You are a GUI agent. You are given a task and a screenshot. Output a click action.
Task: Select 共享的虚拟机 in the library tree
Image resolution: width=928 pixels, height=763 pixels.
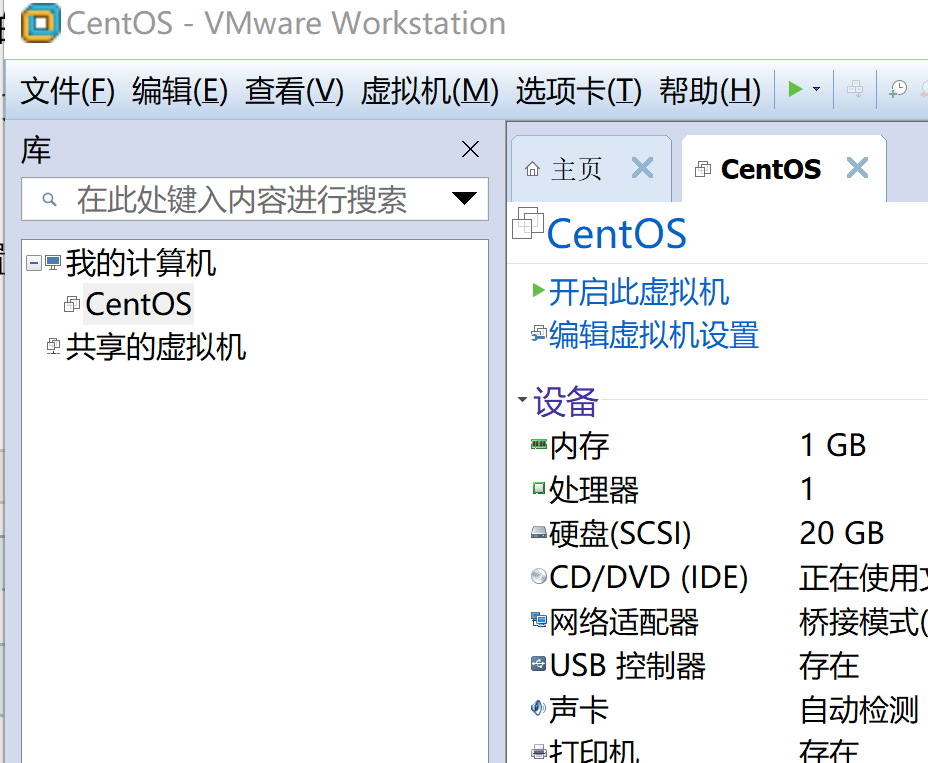(x=156, y=347)
